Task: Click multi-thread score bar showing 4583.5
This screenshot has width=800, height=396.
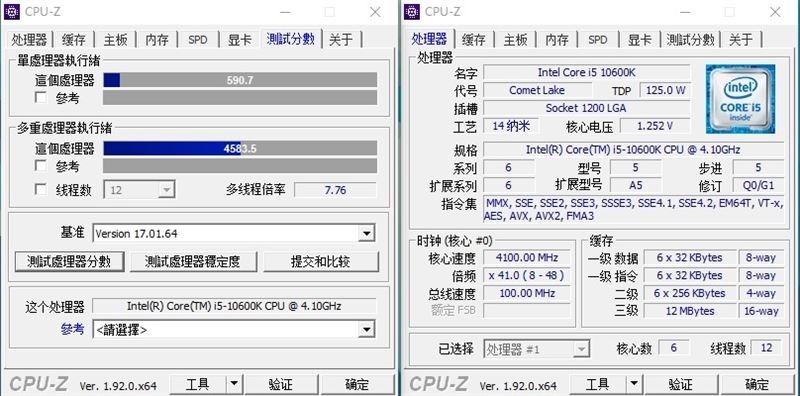Action: [x=240, y=148]
